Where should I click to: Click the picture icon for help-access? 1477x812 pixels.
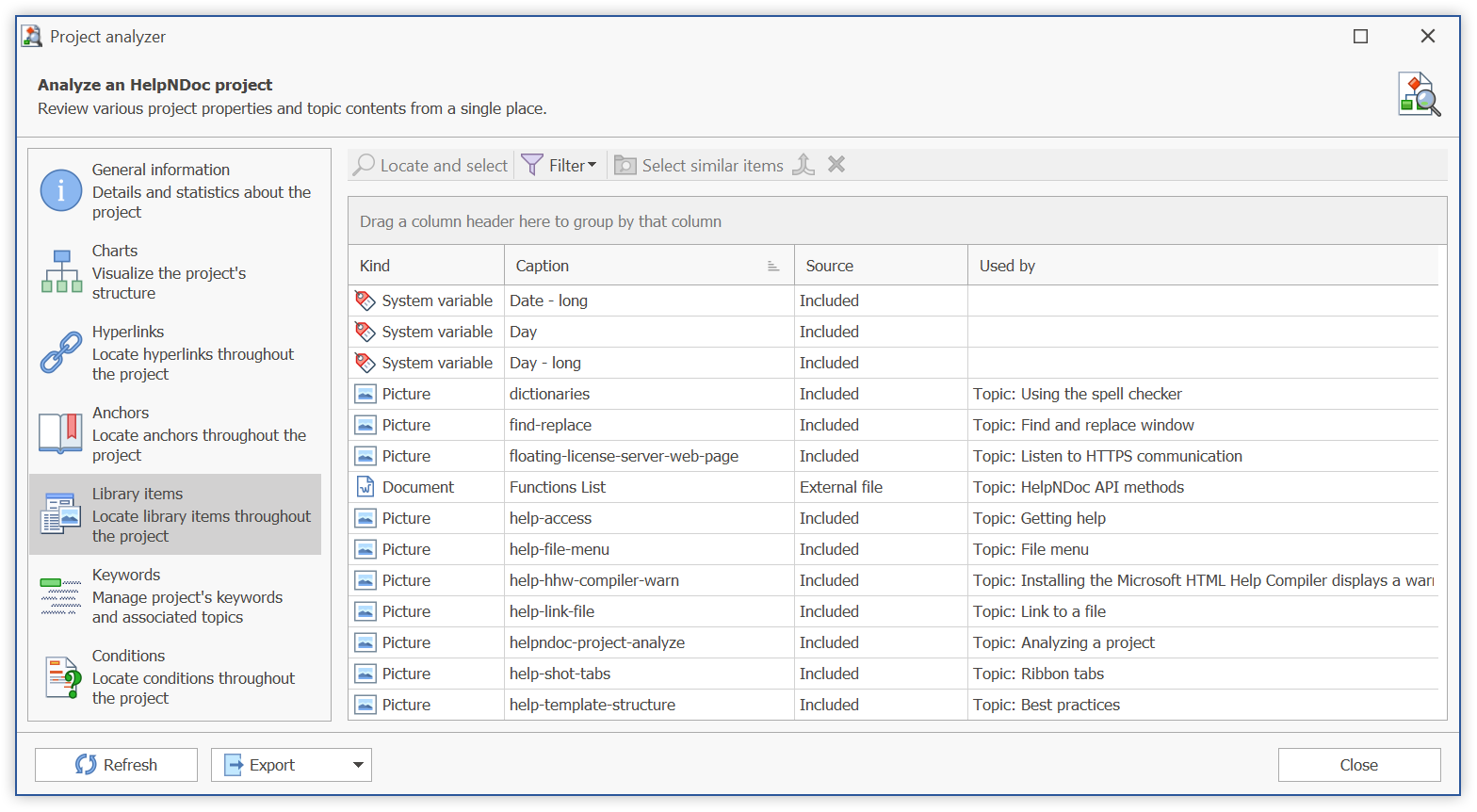365,518
